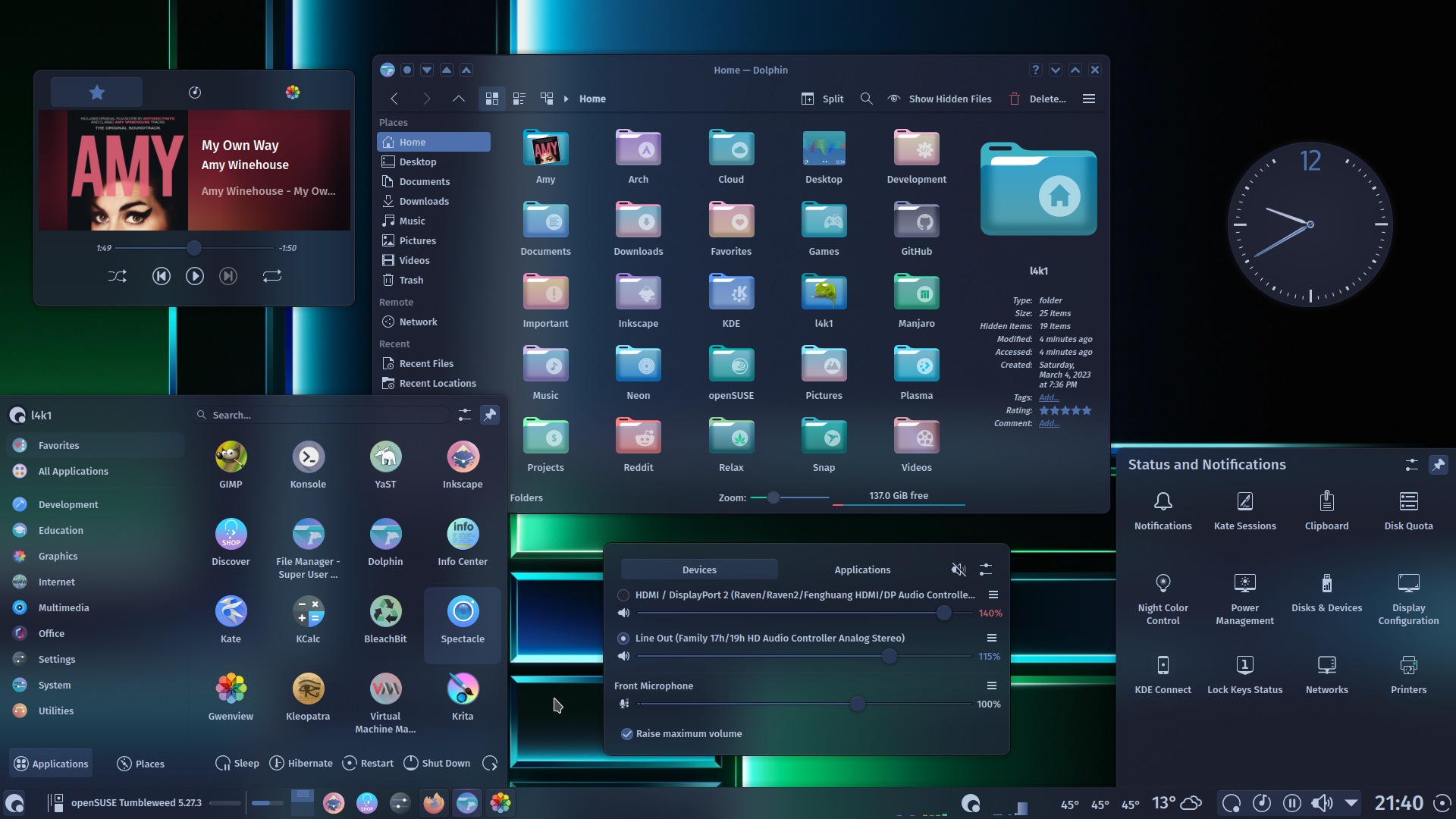This screenshot has width=1456, height=819.
Task: Select Downloads in Dolphin Places sidebar
Action: (434, 201)
